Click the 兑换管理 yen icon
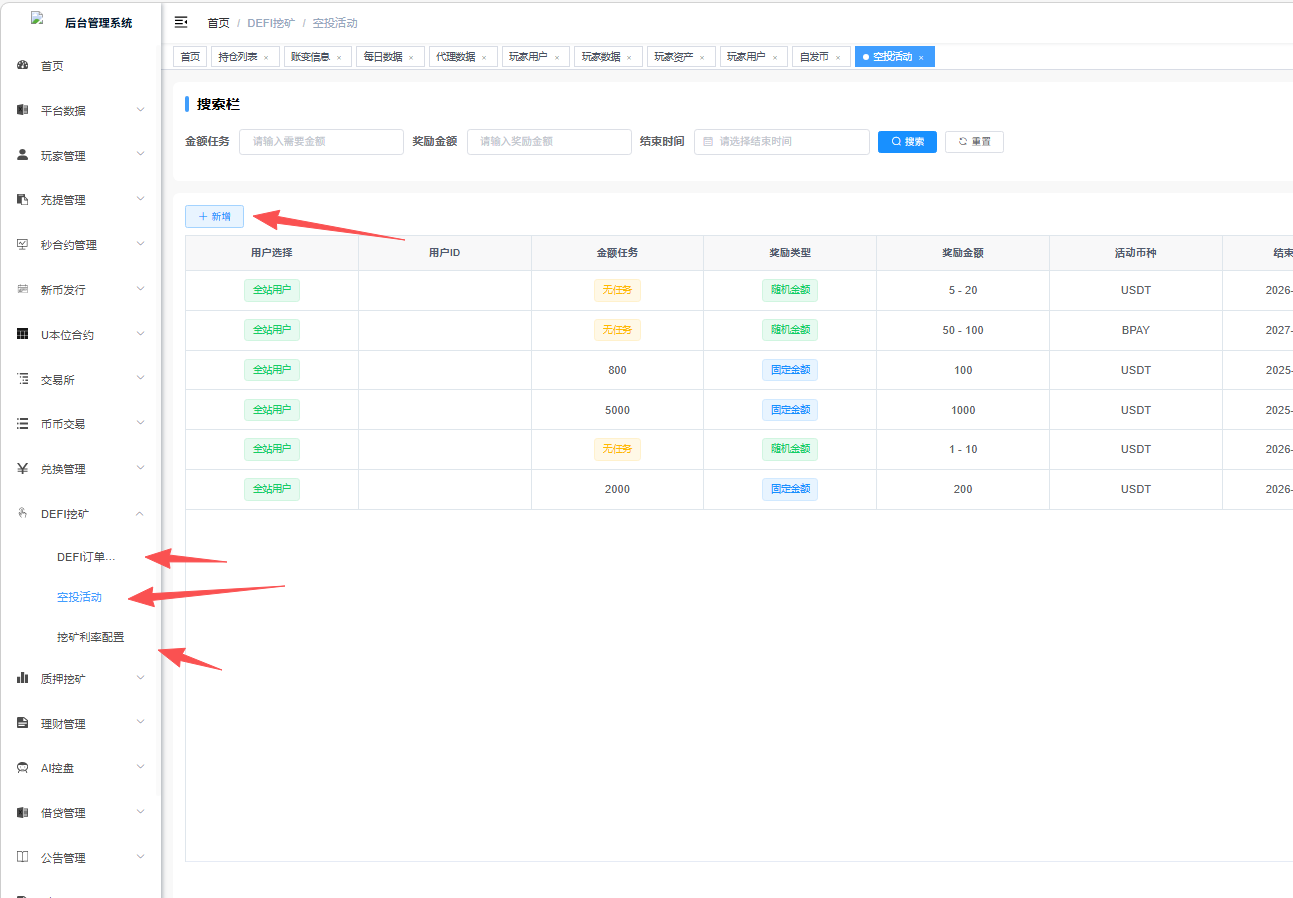Image resolution: width=1293 pixels, height=898 pixels. click(23, 469)
